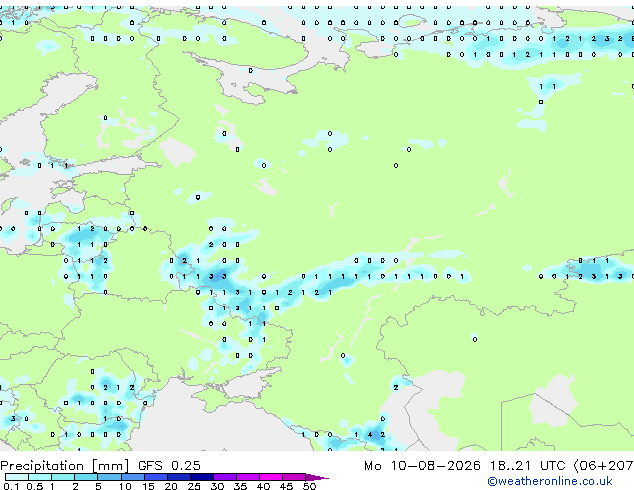Pick the 1–2 mm legend color box

pos(63,477)
